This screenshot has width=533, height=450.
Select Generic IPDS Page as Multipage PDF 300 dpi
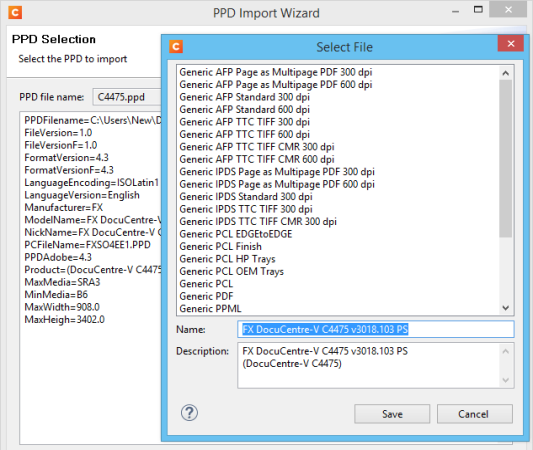coord(277,172)
